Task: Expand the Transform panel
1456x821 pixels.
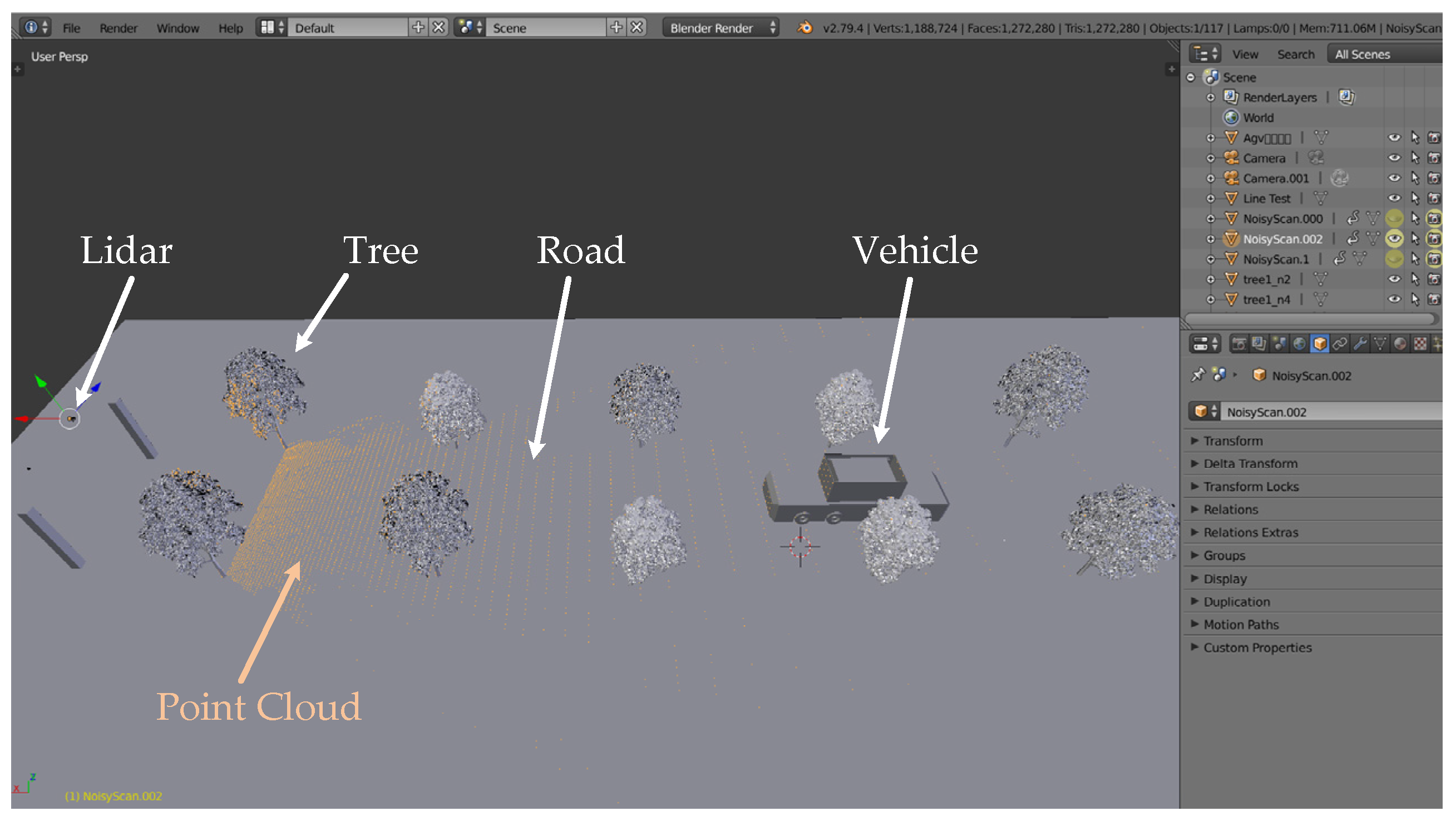Action: pyautogui.click(x=1232, y=441)
